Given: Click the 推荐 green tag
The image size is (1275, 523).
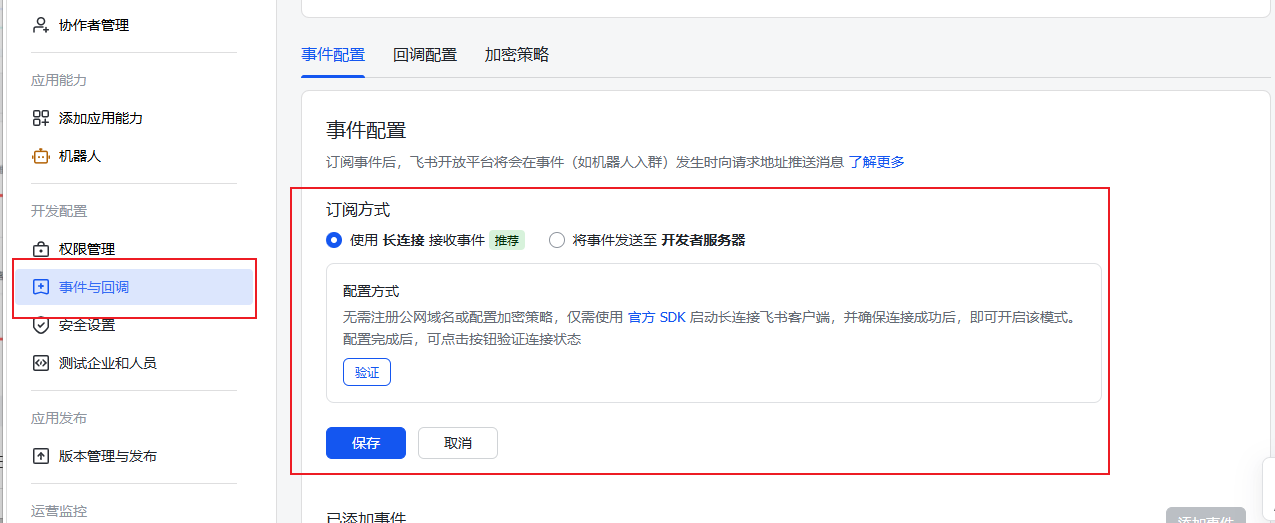Looking at the screenshot, I should point(507,240).
